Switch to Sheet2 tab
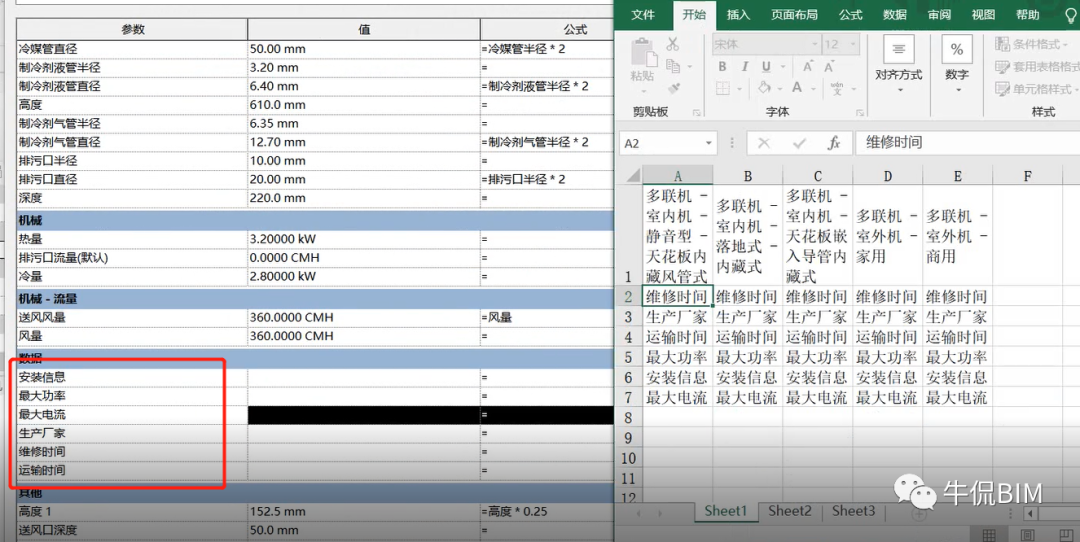The width and height of the screenshot is (1080, 542). [789, 511]
